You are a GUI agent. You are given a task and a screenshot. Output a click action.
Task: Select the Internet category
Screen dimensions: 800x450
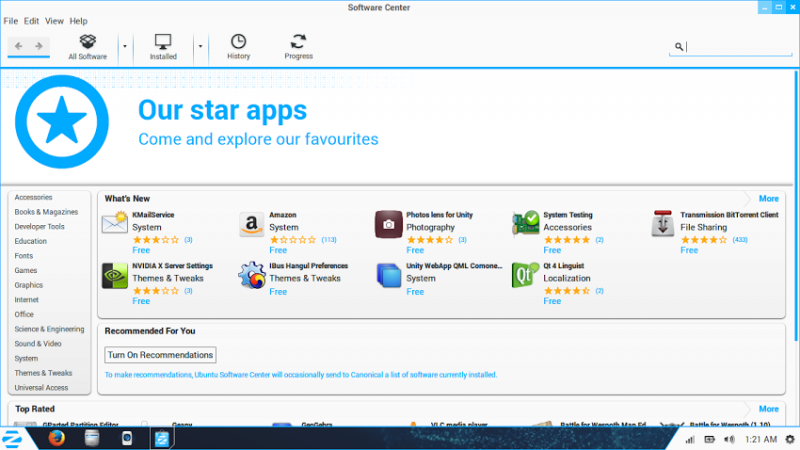click(x=27, y=300)
